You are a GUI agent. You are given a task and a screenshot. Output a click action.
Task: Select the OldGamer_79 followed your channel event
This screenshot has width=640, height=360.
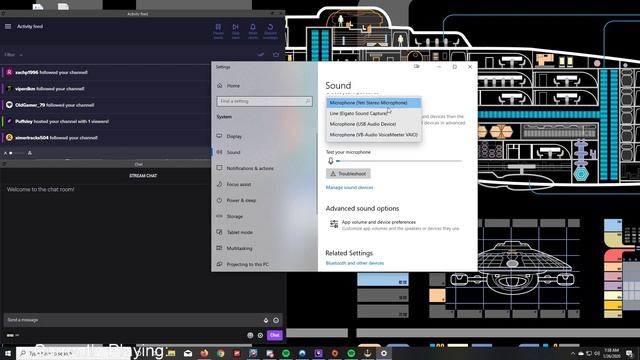pos(106,105)
